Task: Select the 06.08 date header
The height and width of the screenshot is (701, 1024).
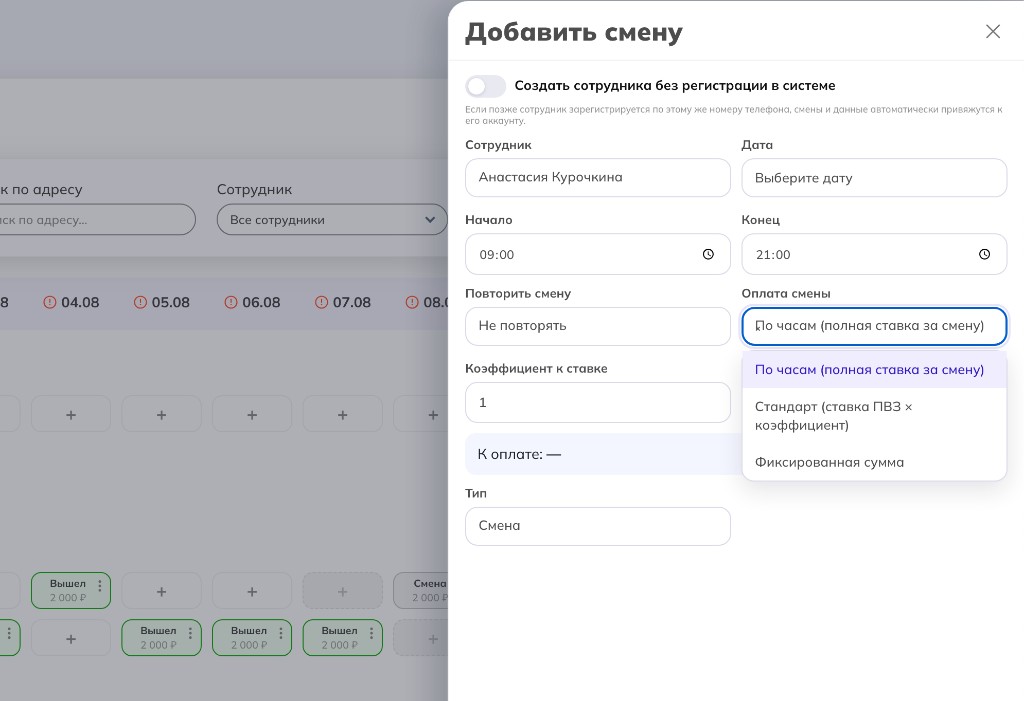Action: coord(261,302)
